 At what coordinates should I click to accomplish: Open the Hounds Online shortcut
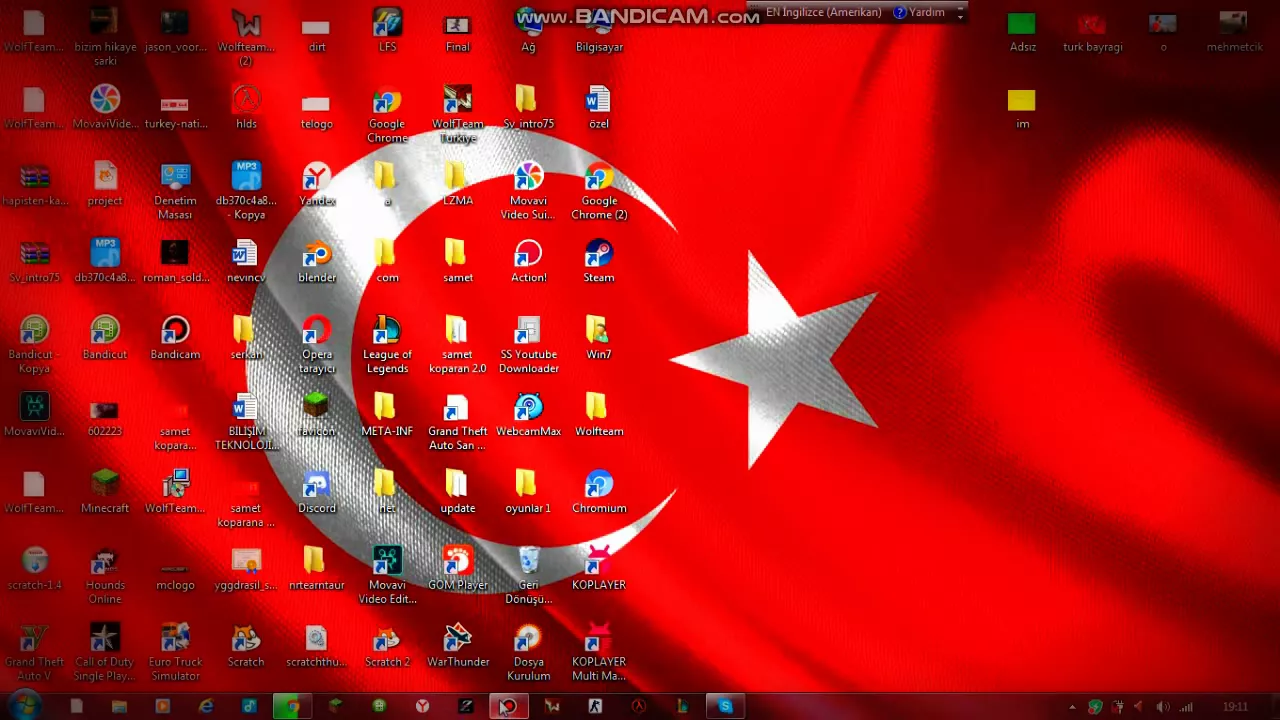(x=105, y=575)
